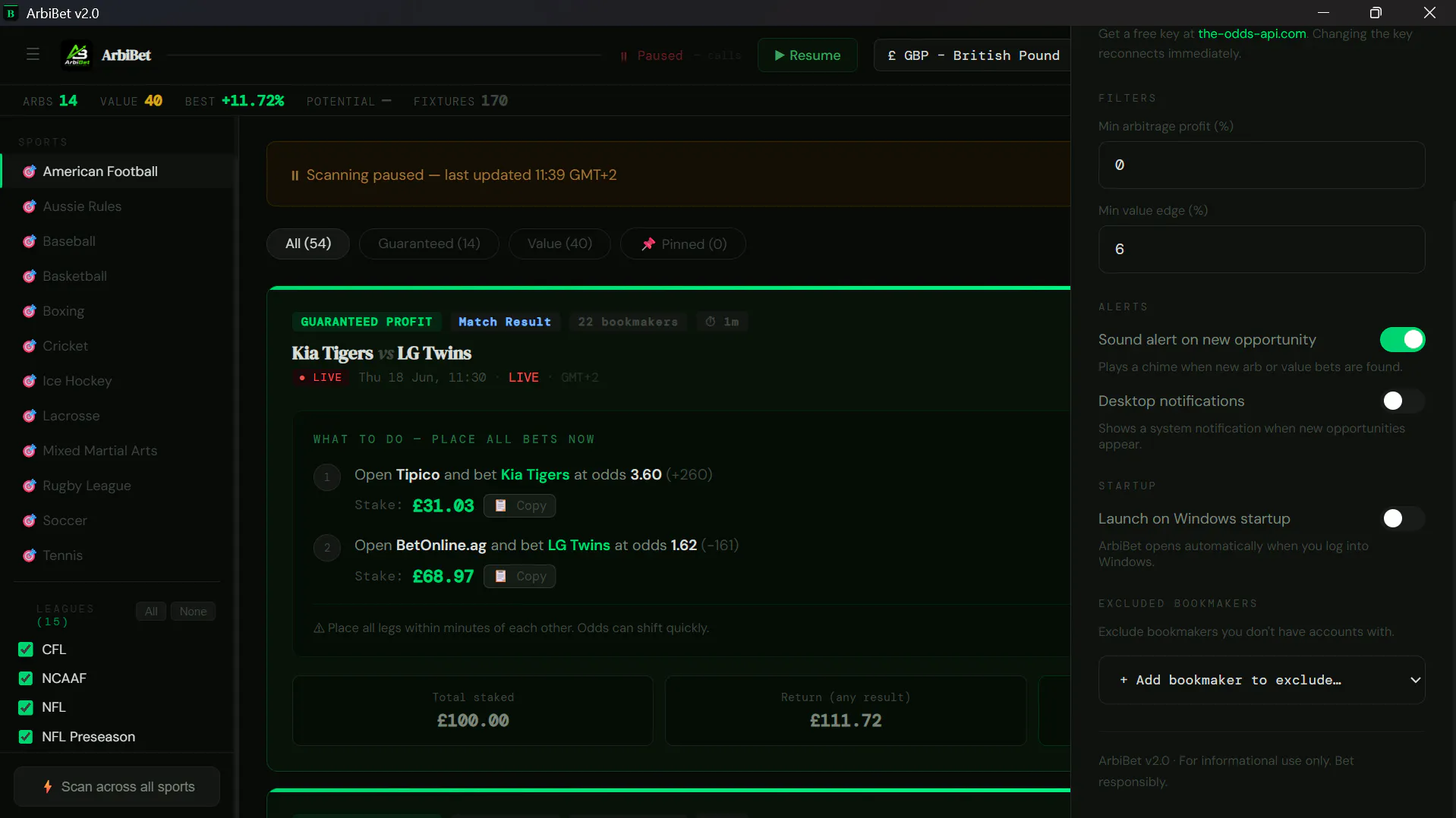Click the warning triangle icon

click(x=319, y=628)
